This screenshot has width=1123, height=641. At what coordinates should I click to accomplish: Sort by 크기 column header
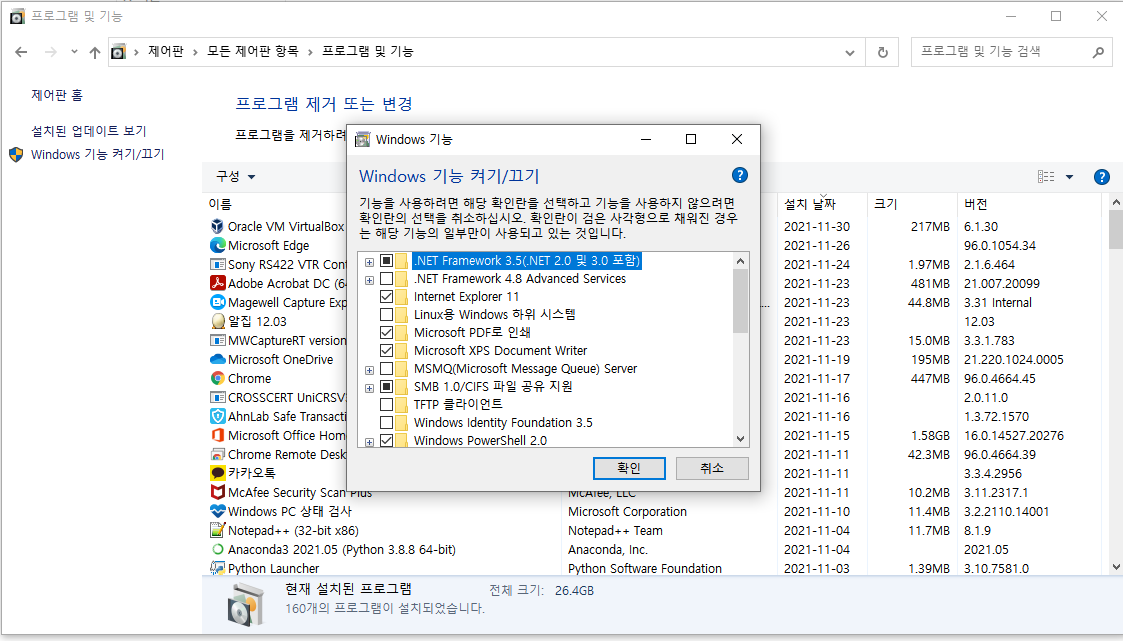(885, 204)
